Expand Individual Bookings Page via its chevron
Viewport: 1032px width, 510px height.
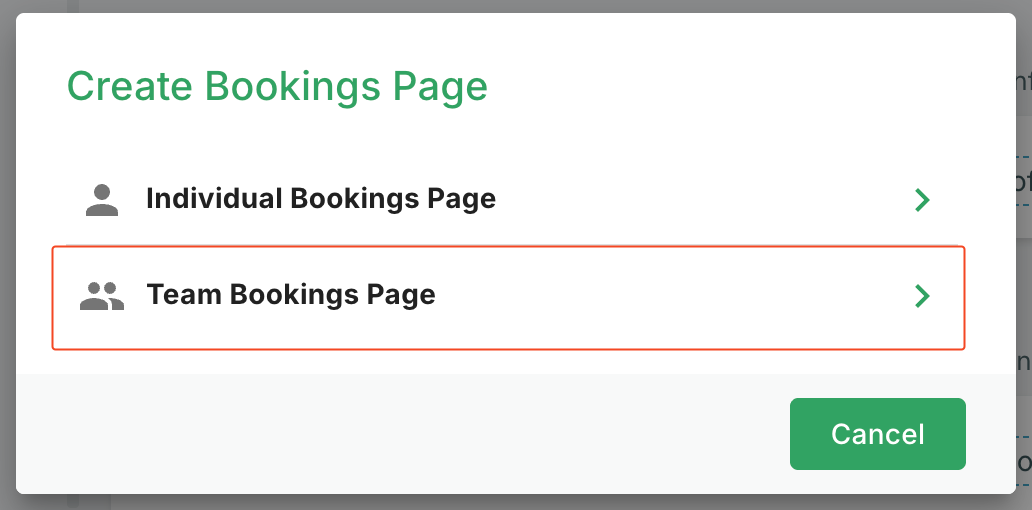(922, 200)
